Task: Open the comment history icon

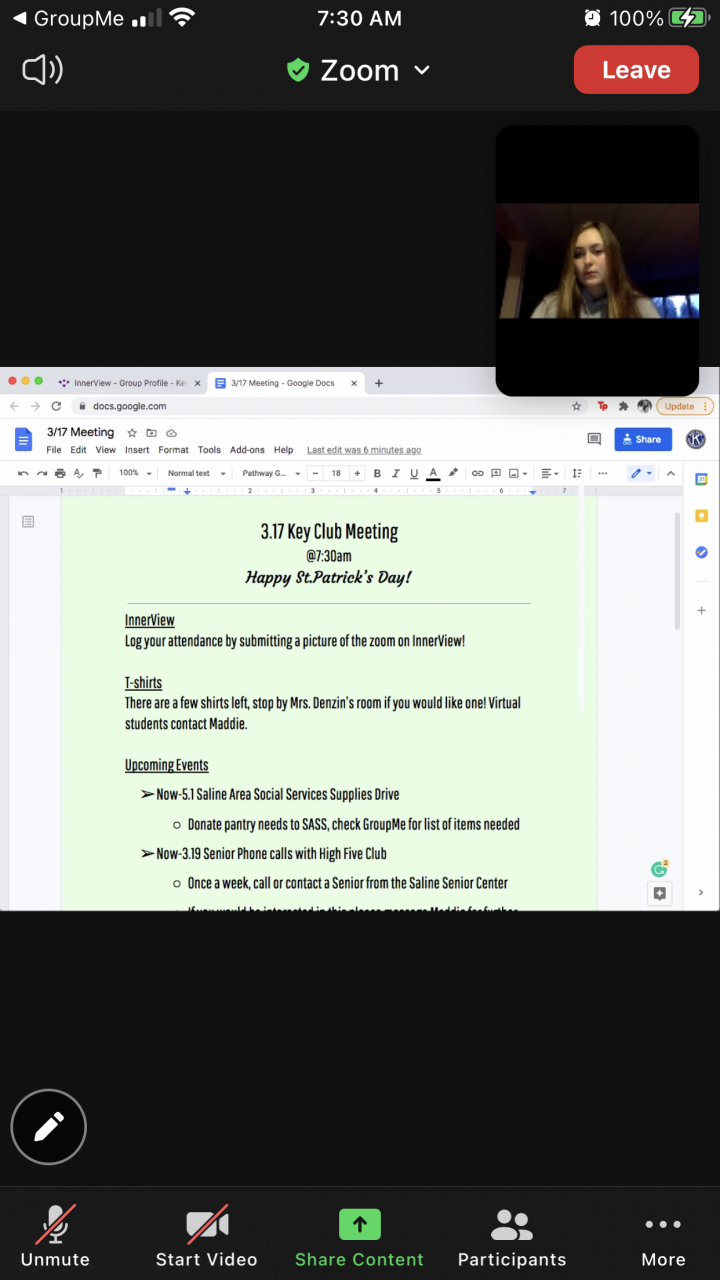Action: [x=594, y=439]
